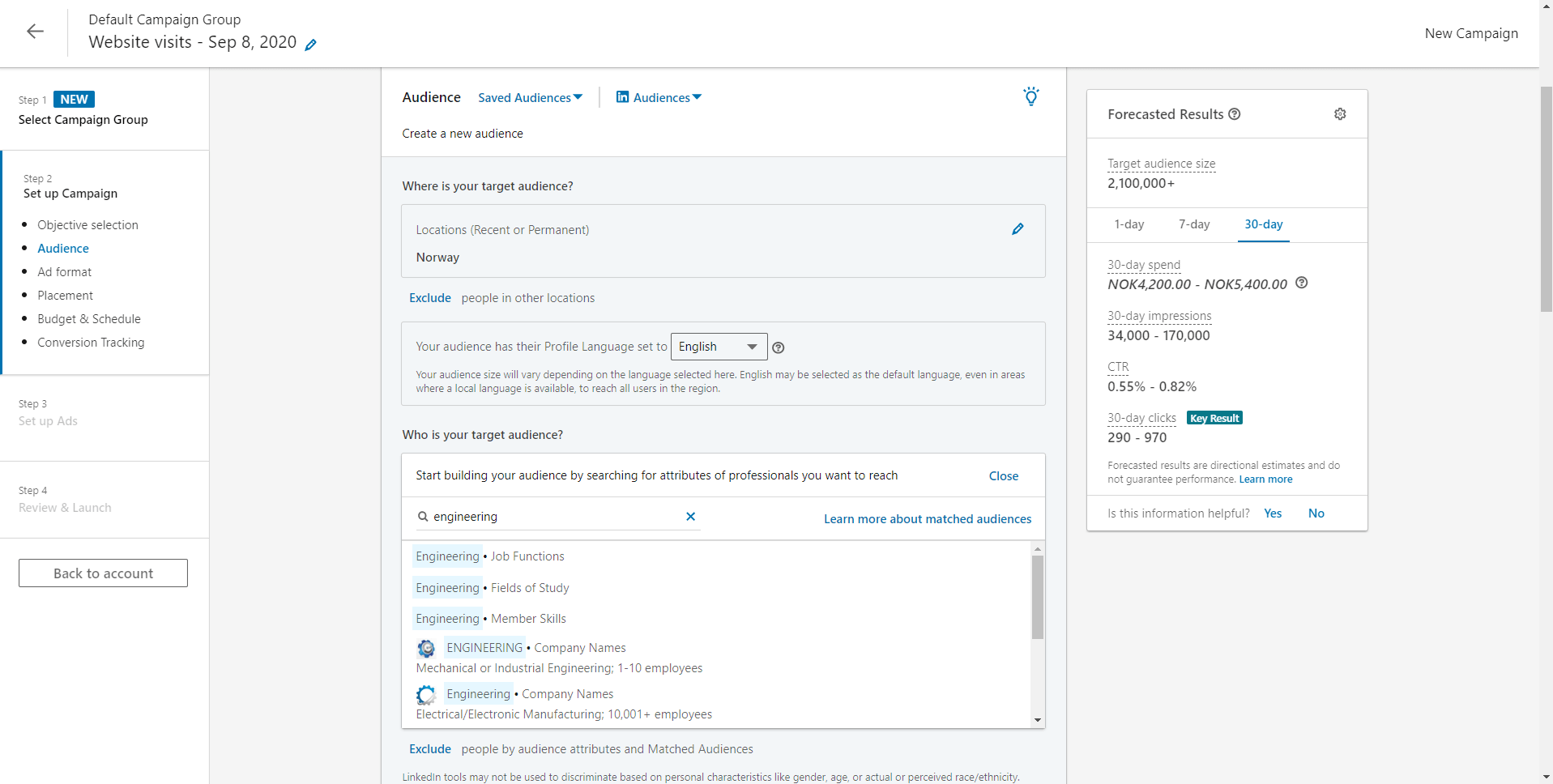Screen dimensions: 1553x784
Task: Click Exclude people in other locations
Action: [430, 298]
